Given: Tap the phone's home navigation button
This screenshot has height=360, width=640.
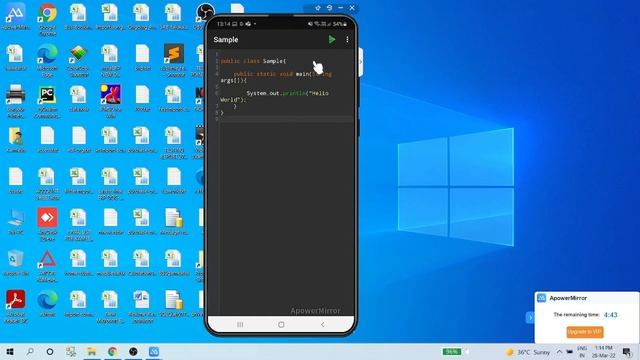Looking at the screenshot, I should click(x=281, y=324).
